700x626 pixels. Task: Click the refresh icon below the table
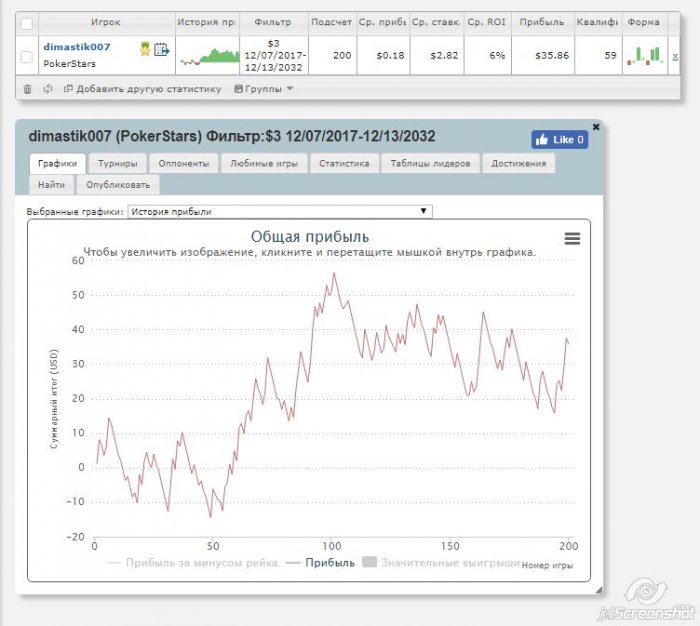(x=48, y=89)
